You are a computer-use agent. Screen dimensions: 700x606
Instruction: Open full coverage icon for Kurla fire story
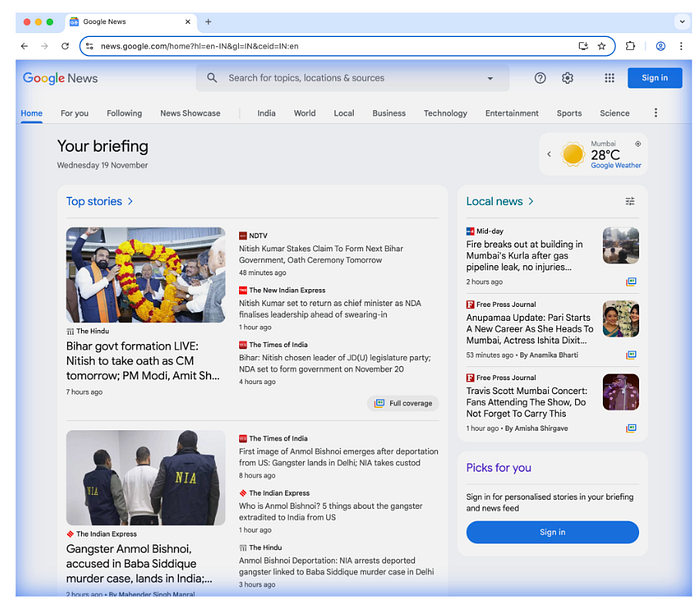tap(631, 282)
